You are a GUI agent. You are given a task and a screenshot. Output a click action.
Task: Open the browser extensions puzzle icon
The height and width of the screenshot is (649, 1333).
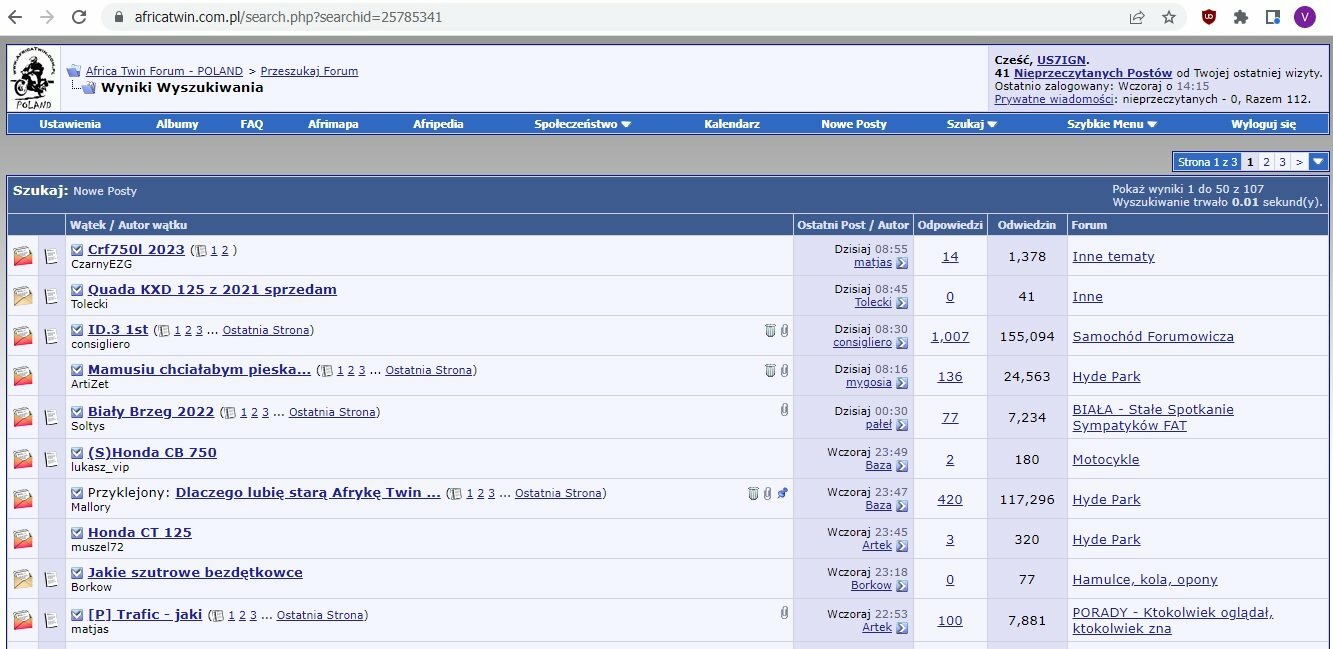(x=1241, y=17)
